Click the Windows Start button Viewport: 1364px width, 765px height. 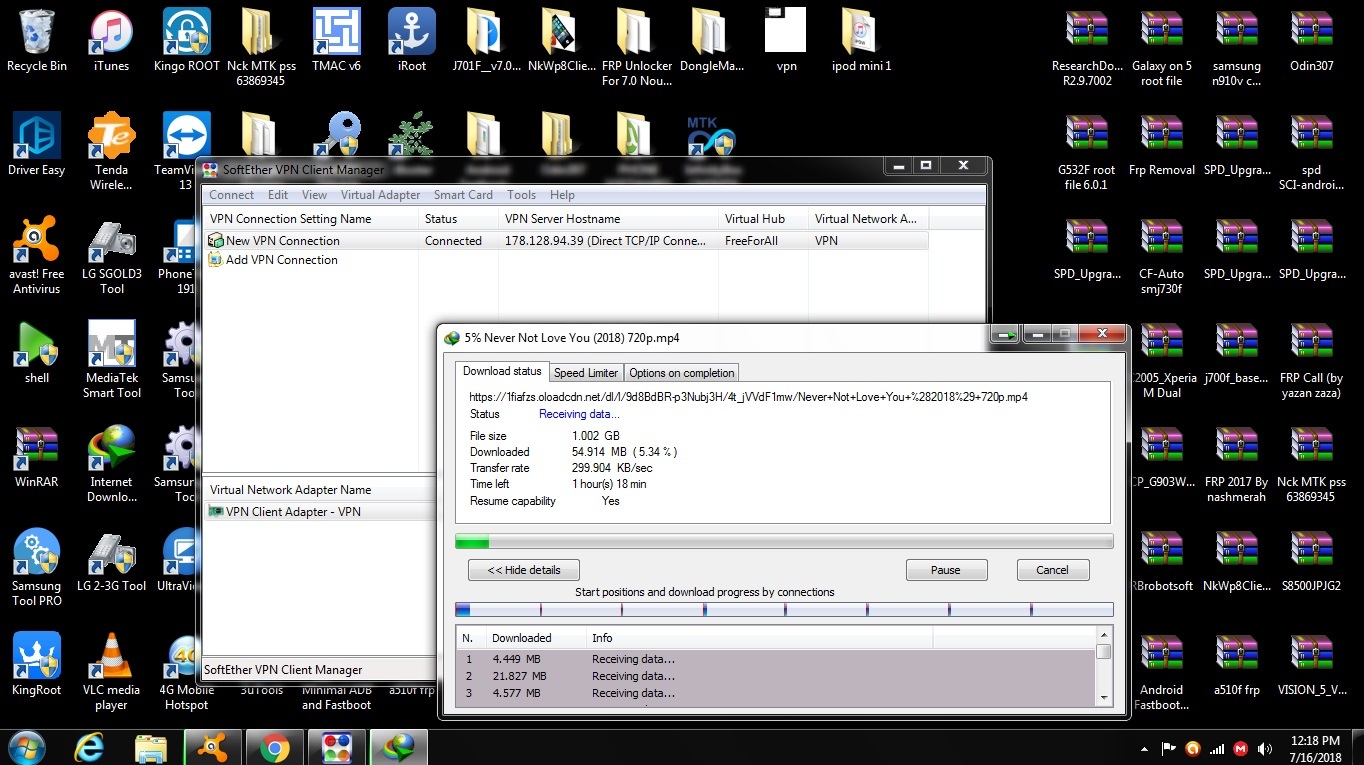[26, 747]
